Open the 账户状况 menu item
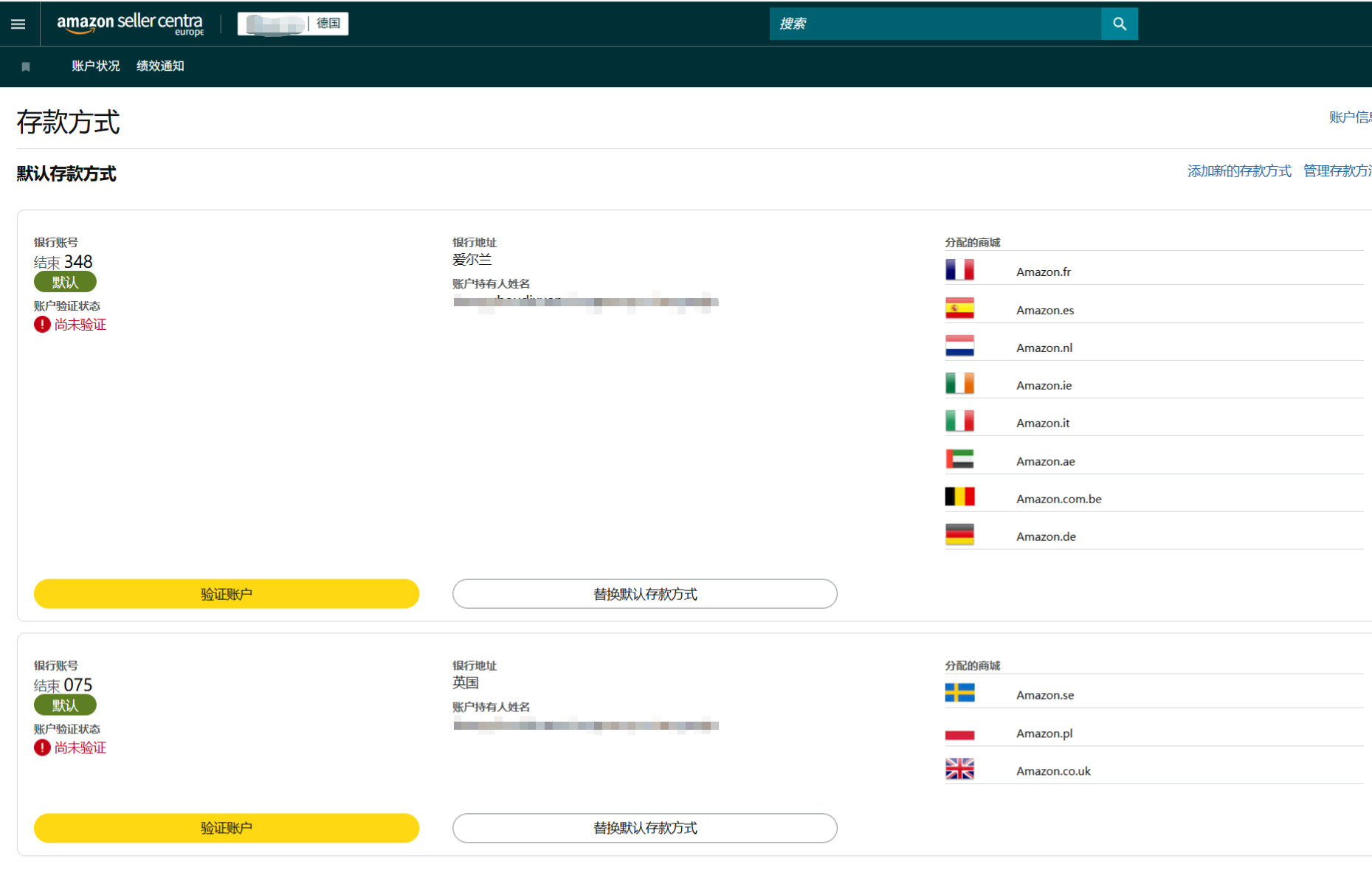This screenshot has height=884, width=1372. coord(95,66)
